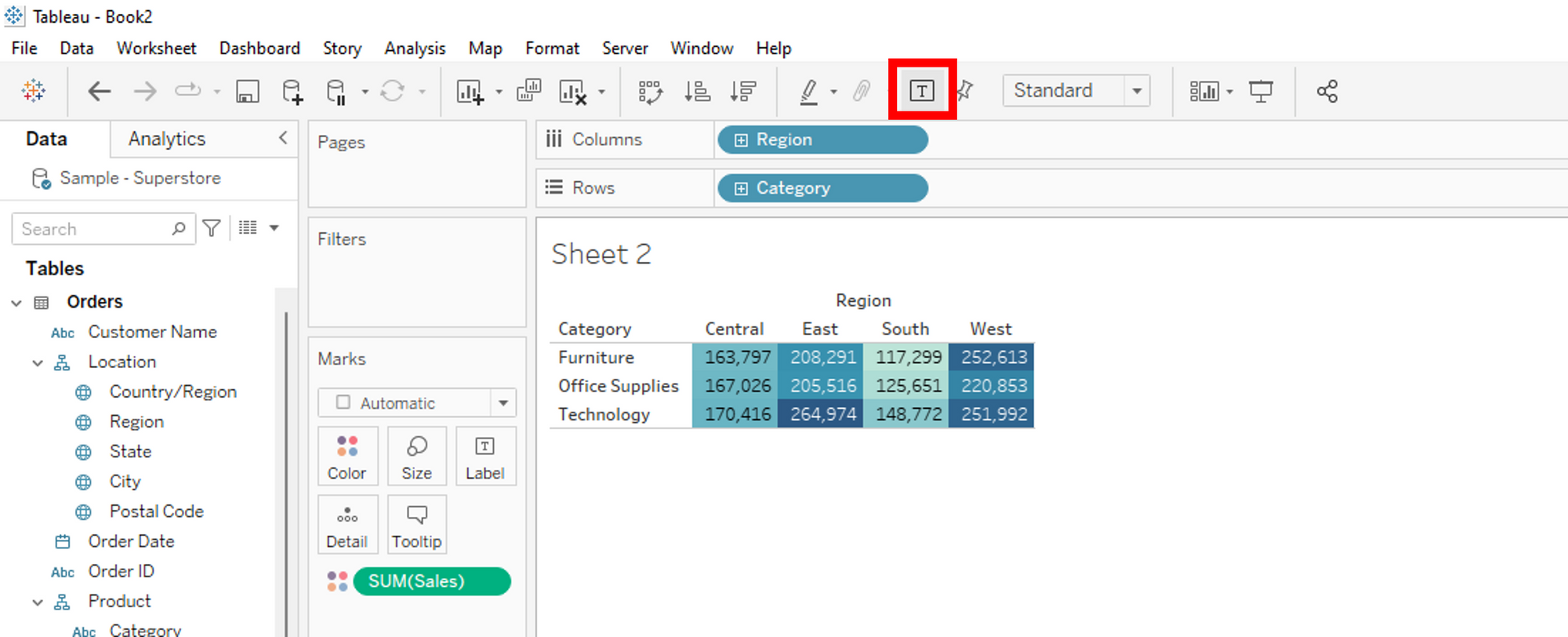Click the data pane Search field

click(94, 229)
